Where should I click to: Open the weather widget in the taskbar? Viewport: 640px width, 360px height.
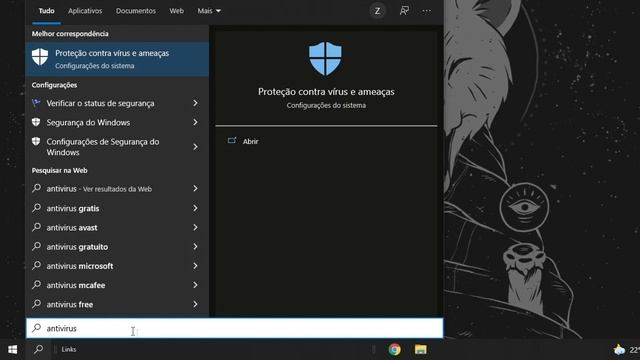pyautogui.click(x=627, y=349)
